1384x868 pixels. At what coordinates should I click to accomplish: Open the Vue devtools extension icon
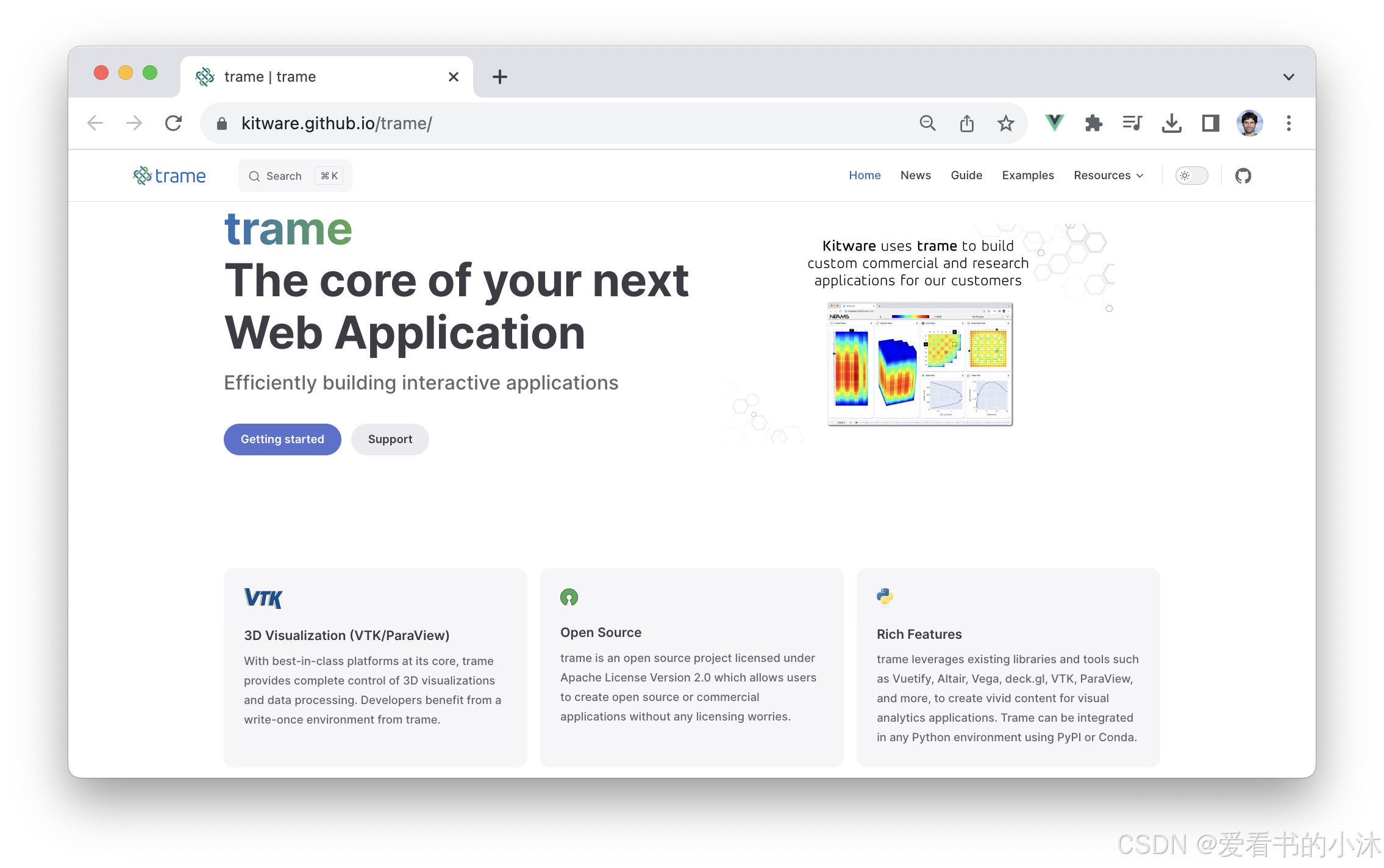coord(1054,123)
